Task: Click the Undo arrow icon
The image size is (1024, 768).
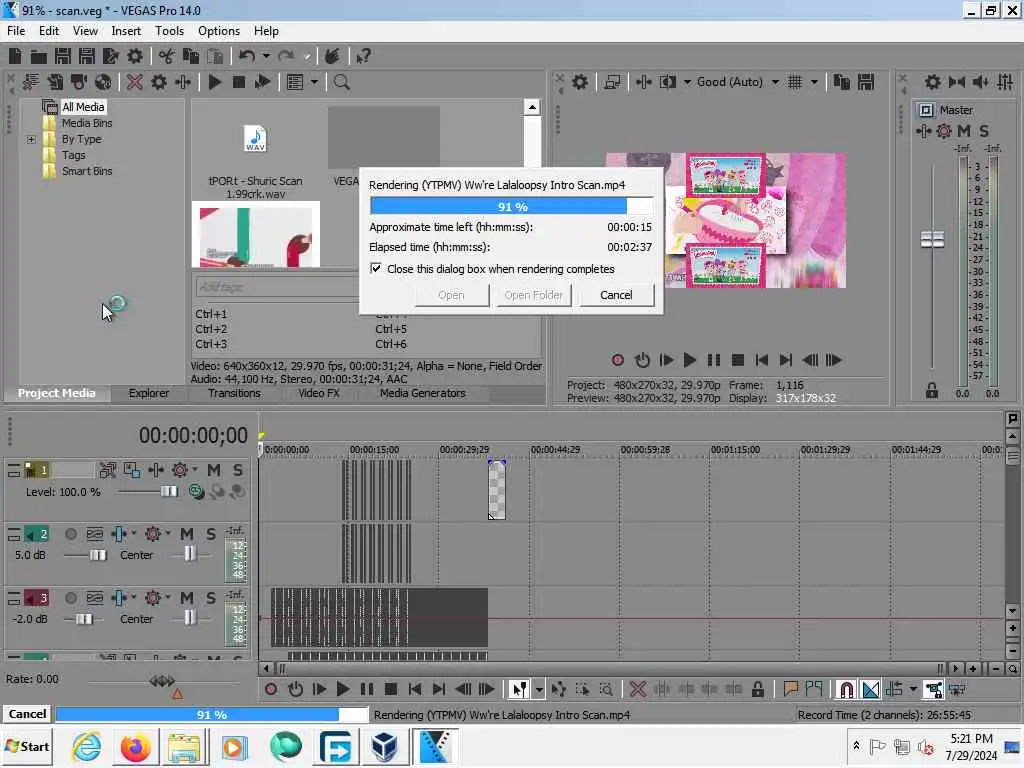Action: (247, 56)
